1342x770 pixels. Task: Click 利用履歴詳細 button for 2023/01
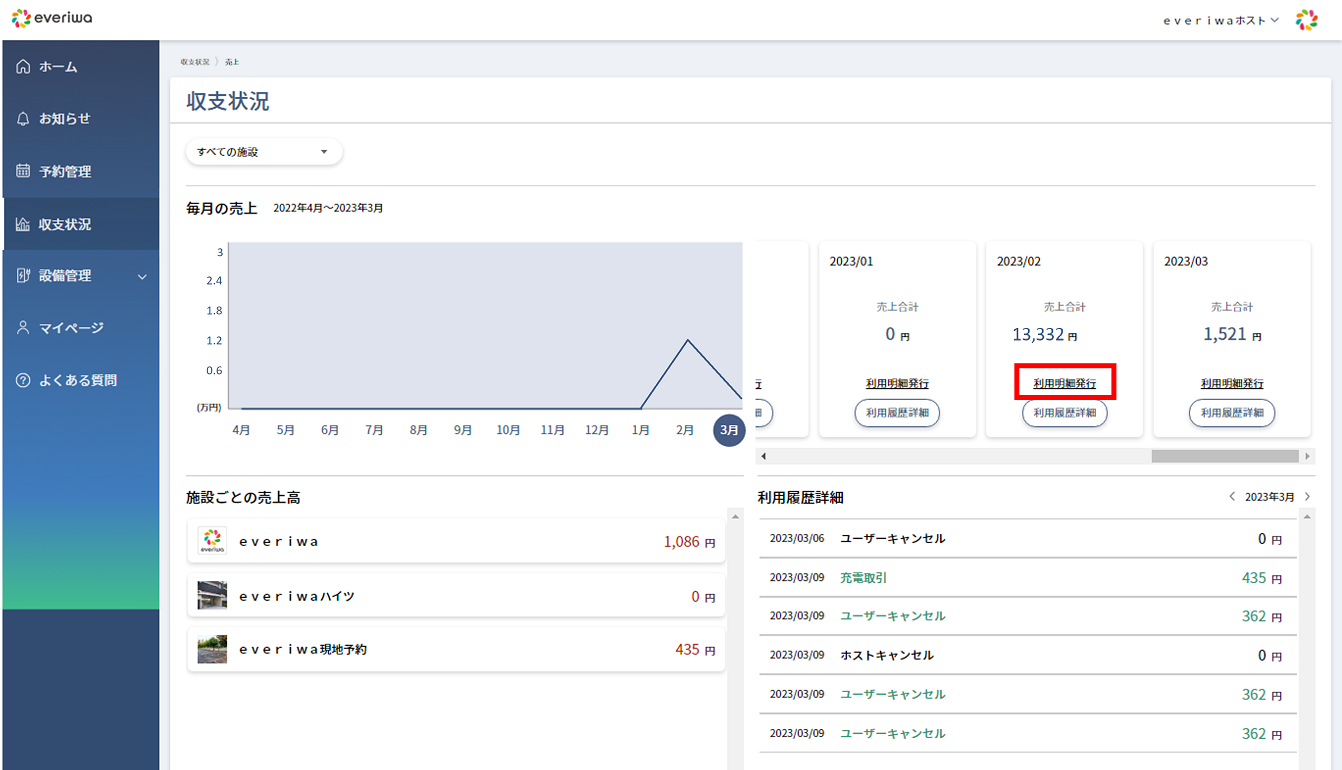point(897,413)
